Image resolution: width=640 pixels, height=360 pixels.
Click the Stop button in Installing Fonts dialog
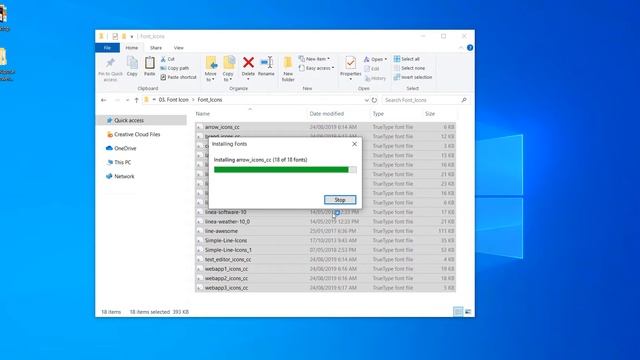pos(340,200)
